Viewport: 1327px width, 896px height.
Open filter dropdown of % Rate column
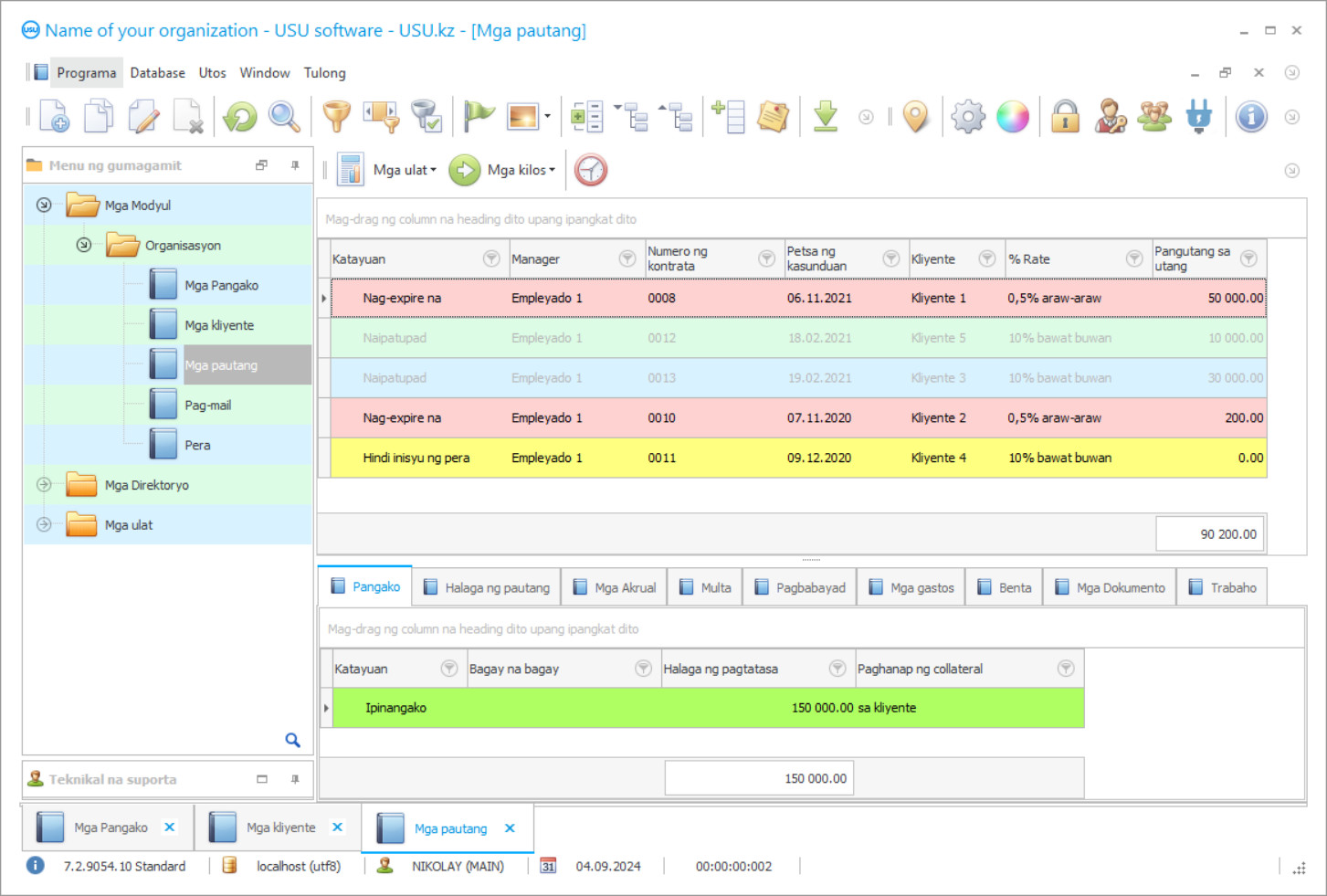coord(1134,258)
